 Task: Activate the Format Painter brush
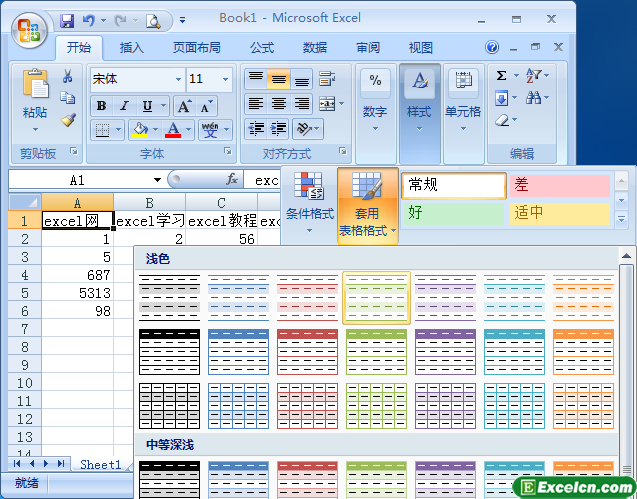pos(68,119)
